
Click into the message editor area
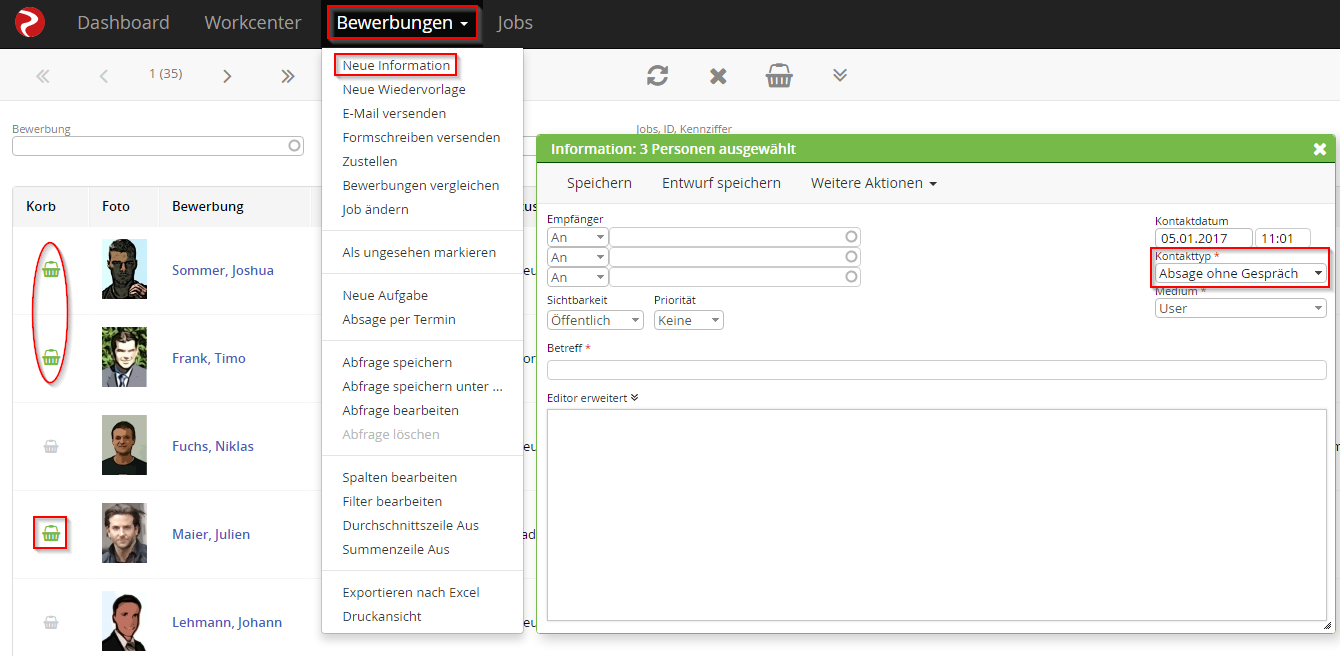click(x=937, y=515)
